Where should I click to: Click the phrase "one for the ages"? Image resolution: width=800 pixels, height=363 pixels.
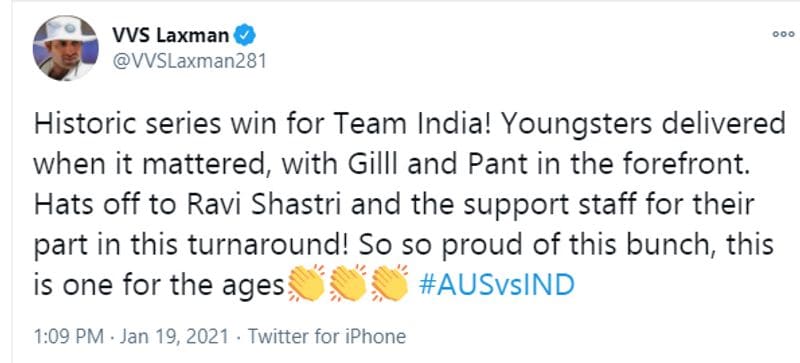pos(172,285)
